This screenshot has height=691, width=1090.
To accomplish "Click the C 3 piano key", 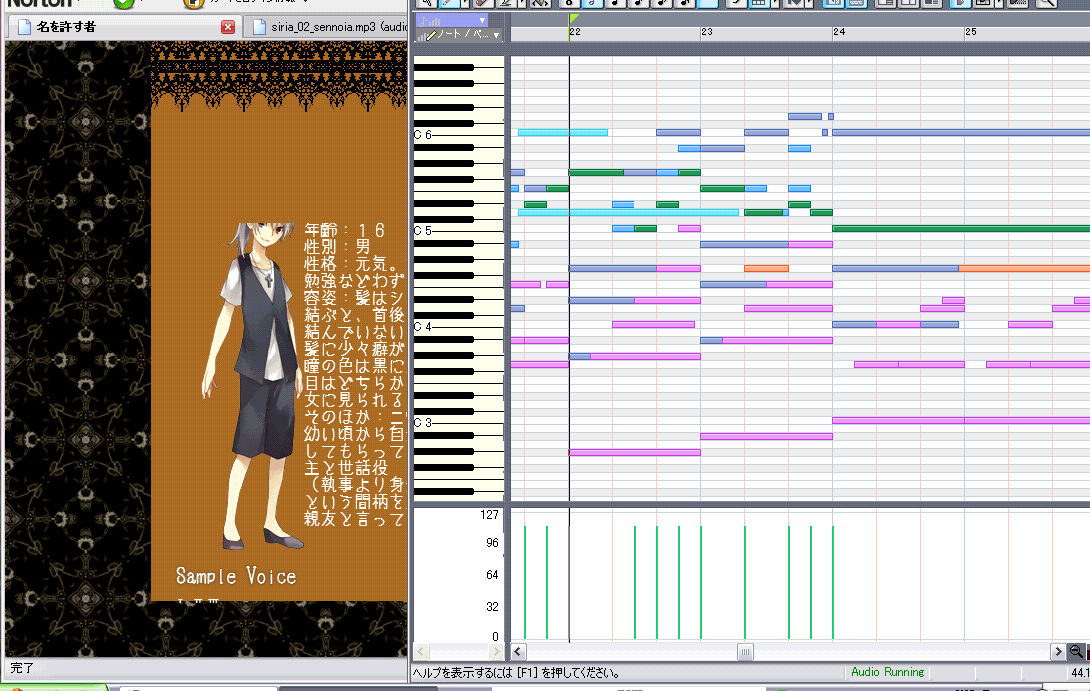I will [x=459, y=422].
